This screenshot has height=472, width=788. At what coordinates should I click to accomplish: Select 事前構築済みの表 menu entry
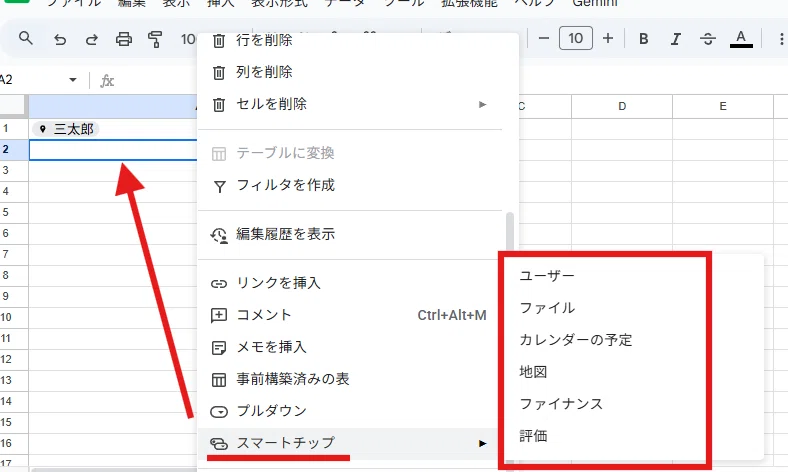tap(350, 379)
